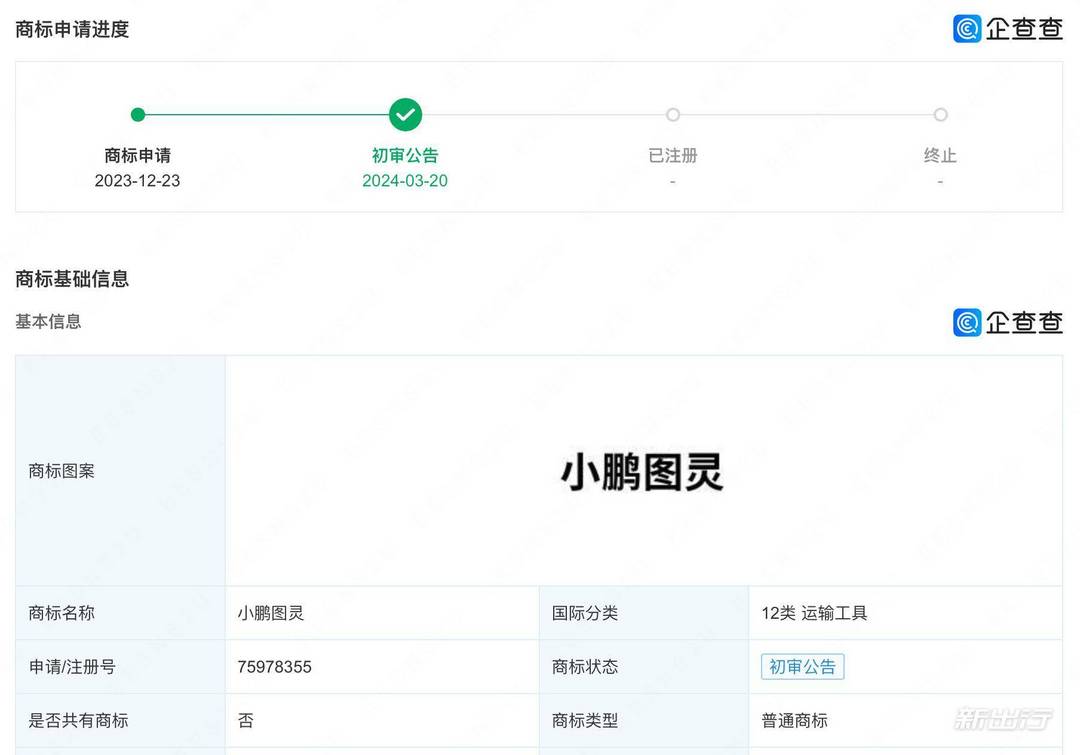Click the 终止 step label
1080x755 pixels.
pos(940,155)
